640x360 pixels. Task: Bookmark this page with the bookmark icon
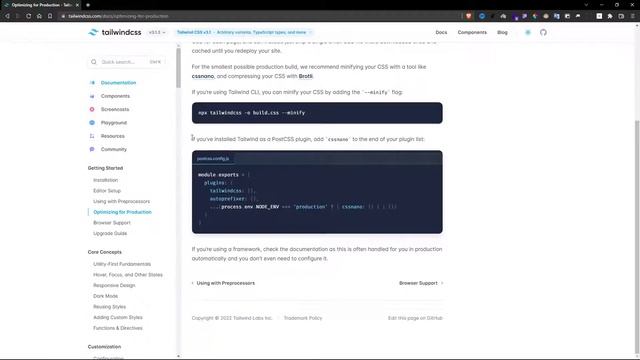point(50,16)
